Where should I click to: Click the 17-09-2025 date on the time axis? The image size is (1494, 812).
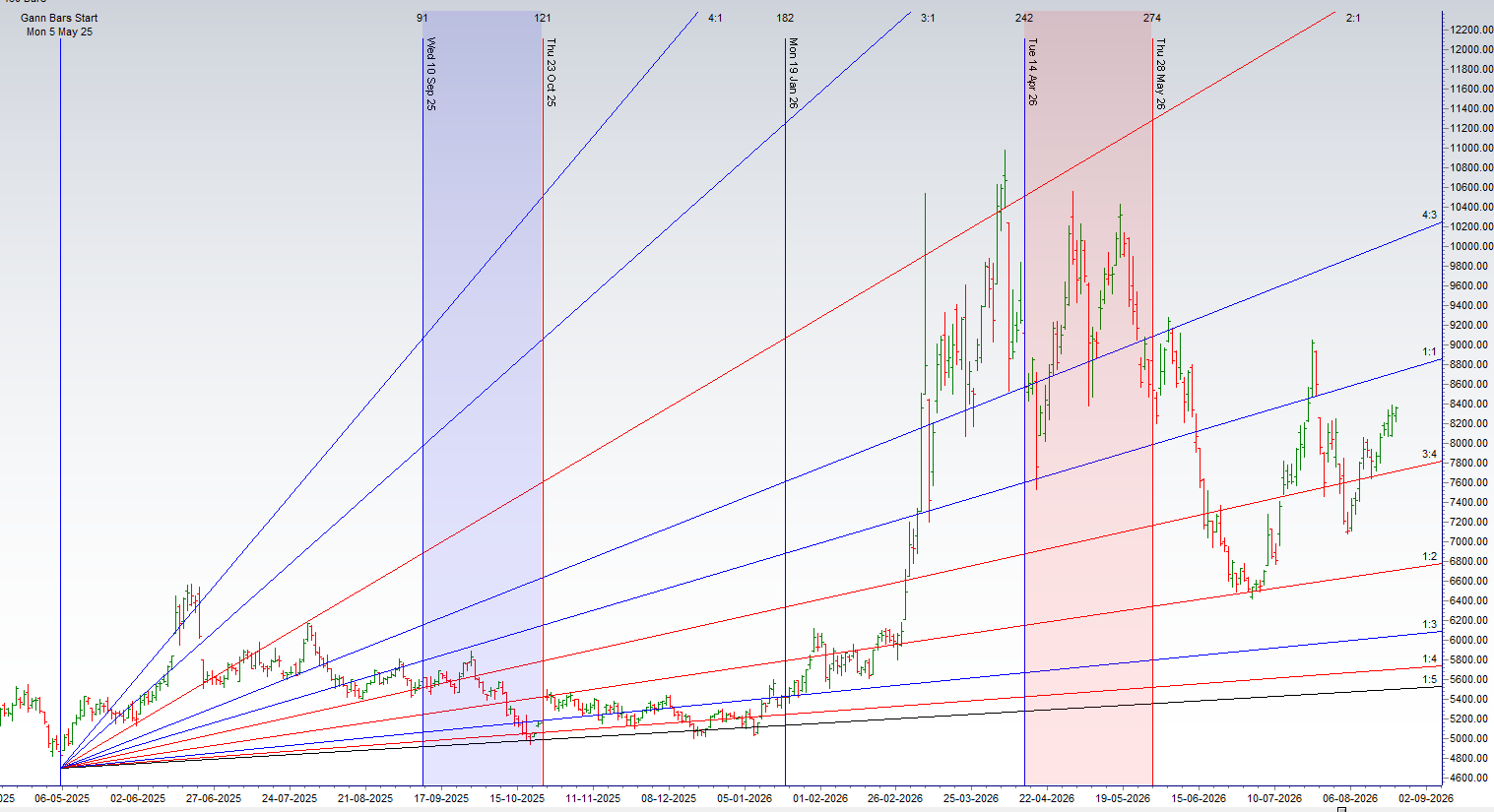tap(441, 798)
